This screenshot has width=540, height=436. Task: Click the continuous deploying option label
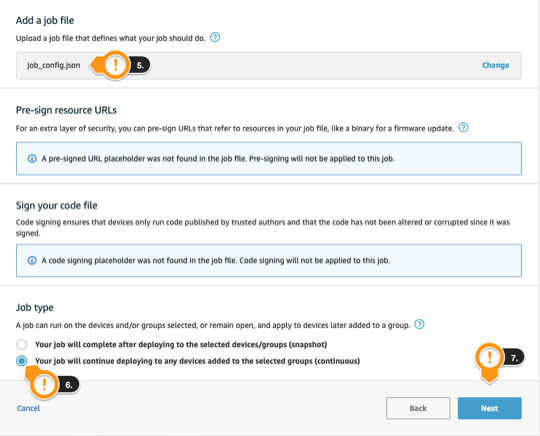click(x=197, y=361)
